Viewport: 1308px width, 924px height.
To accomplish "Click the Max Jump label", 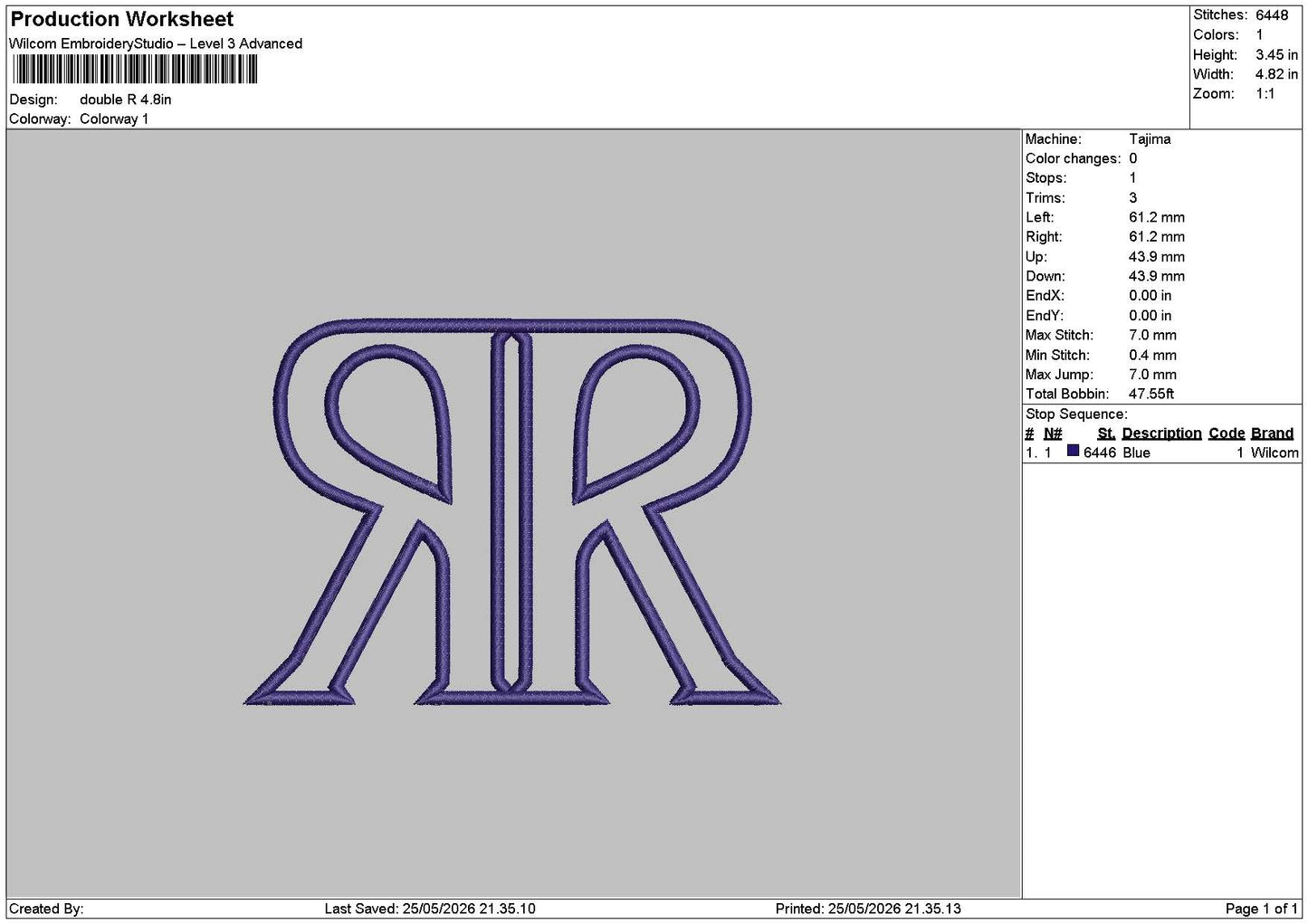I will (x=1059, y=375).
